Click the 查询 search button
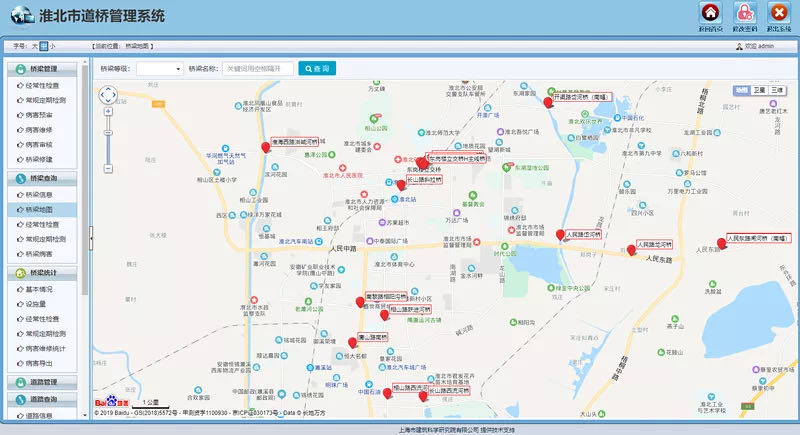Image resolution: width=800 pixels, height=435 pixels. point(317,68)
